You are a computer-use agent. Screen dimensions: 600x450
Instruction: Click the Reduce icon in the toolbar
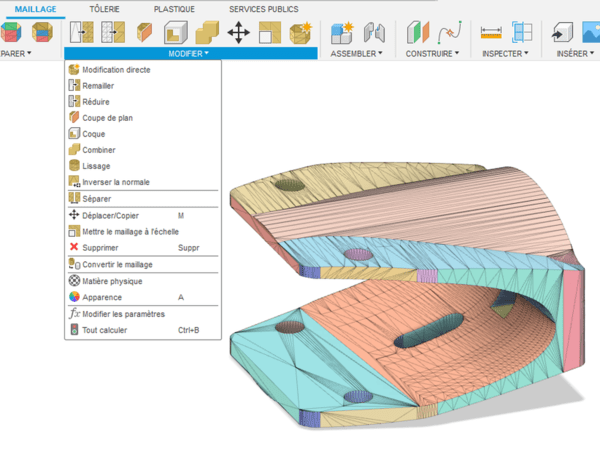point(113,32)
